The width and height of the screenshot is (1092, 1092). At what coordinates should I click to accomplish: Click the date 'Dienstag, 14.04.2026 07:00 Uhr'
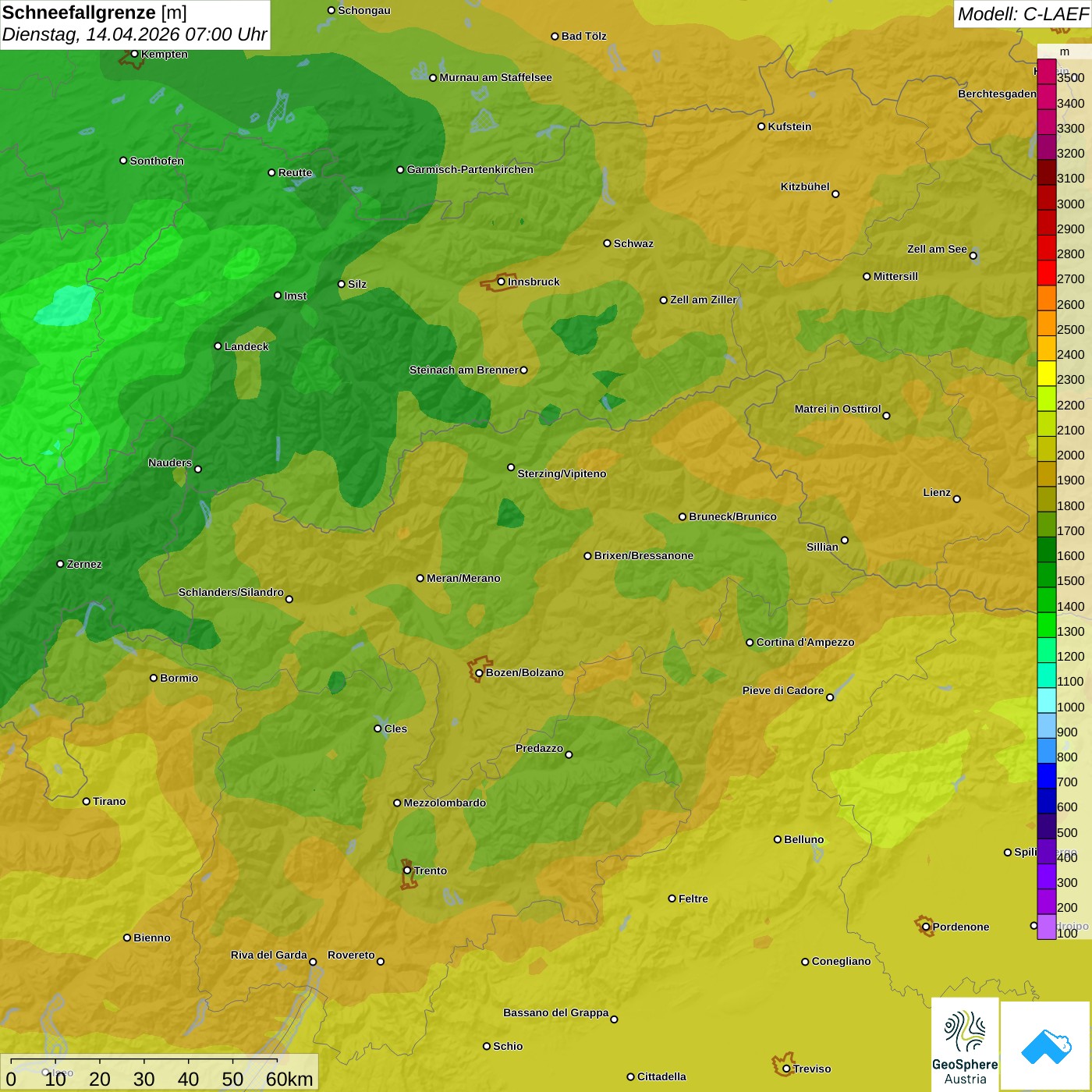coord(134,35)
